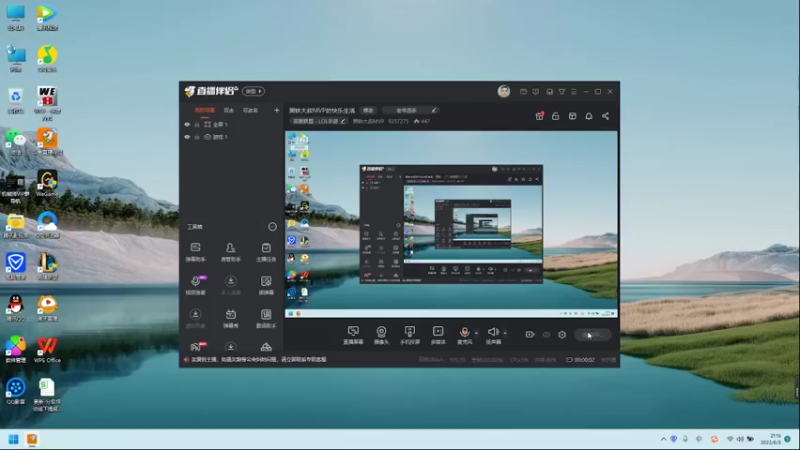The width and height of the screenshot is (800, 450).
Task: Click the stream title text above the preview
Action: coord(322,110)
